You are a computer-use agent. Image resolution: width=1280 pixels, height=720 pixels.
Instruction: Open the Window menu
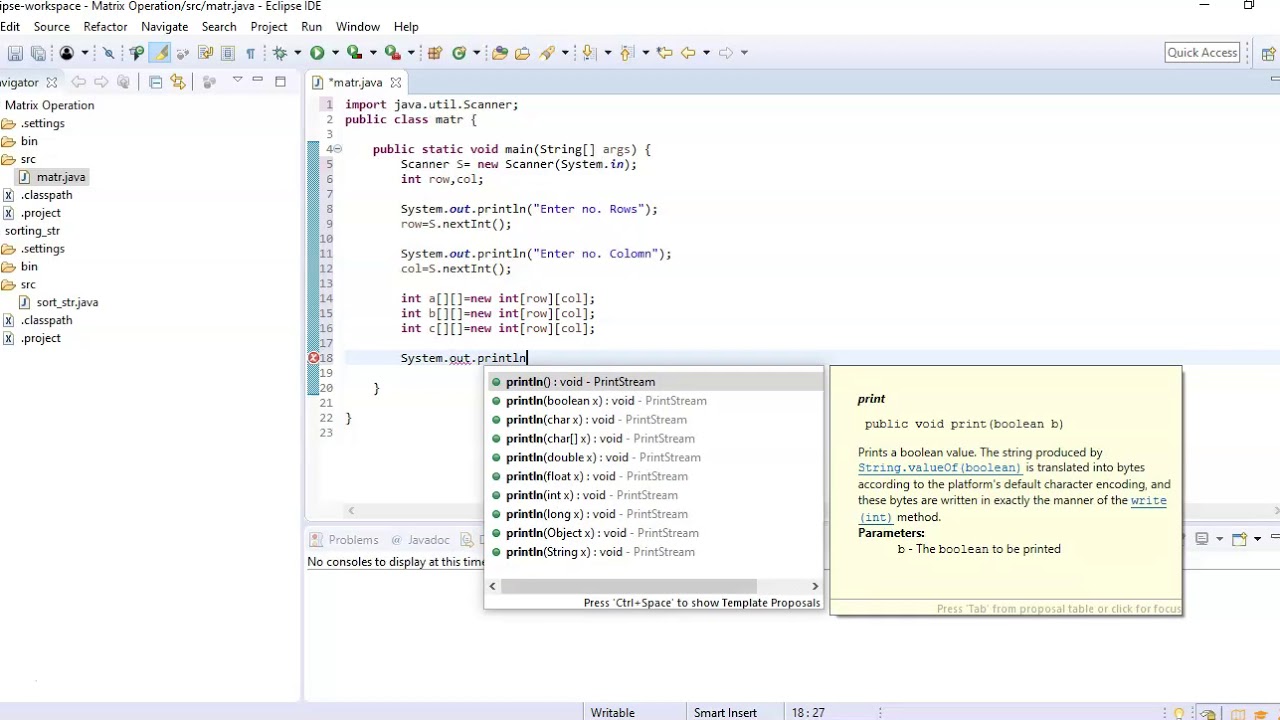tap(357, 26)
